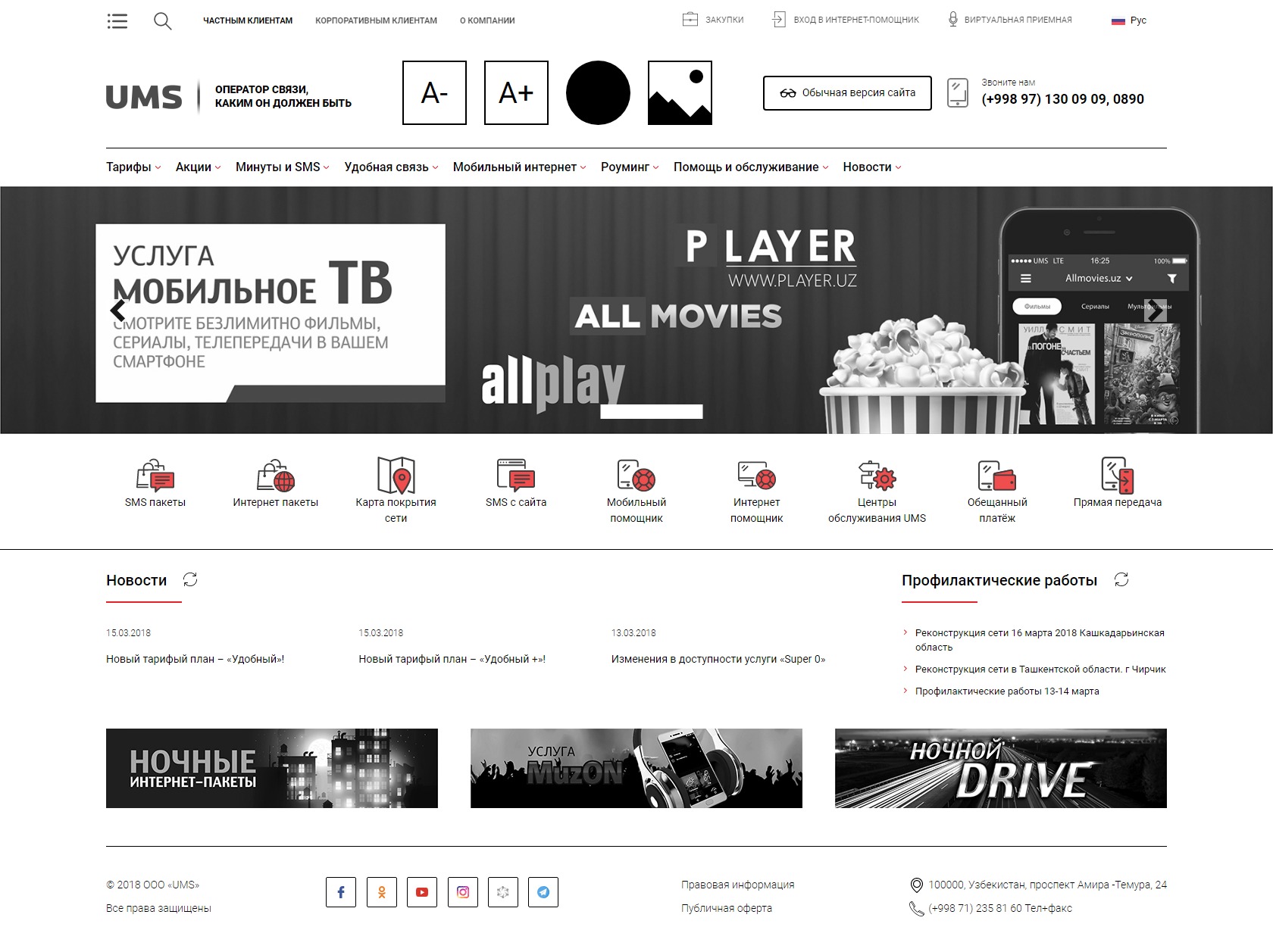This screenshot has height=952, width=1273.
Task: Open О компании section
Action: (487, 20)
